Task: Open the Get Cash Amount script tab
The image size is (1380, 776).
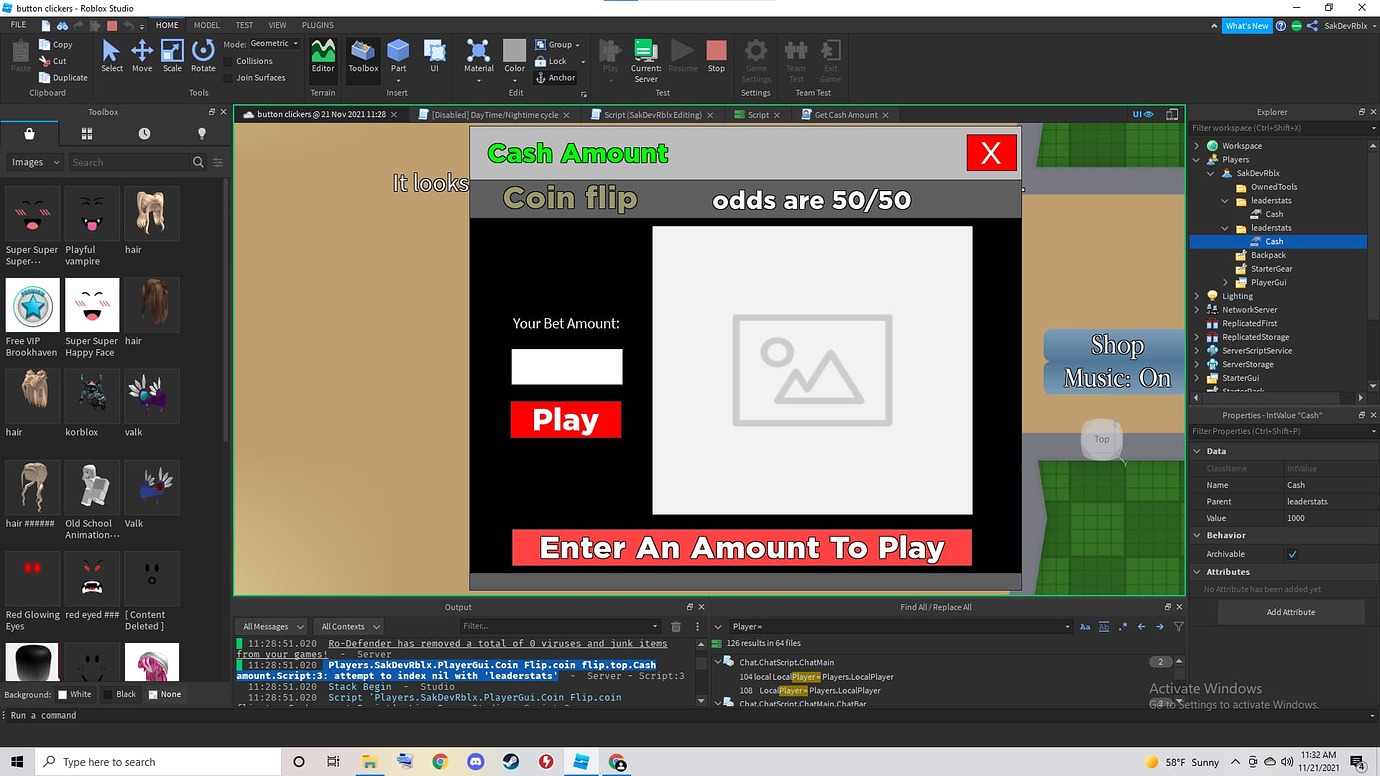Action: [x=845, y=114]
